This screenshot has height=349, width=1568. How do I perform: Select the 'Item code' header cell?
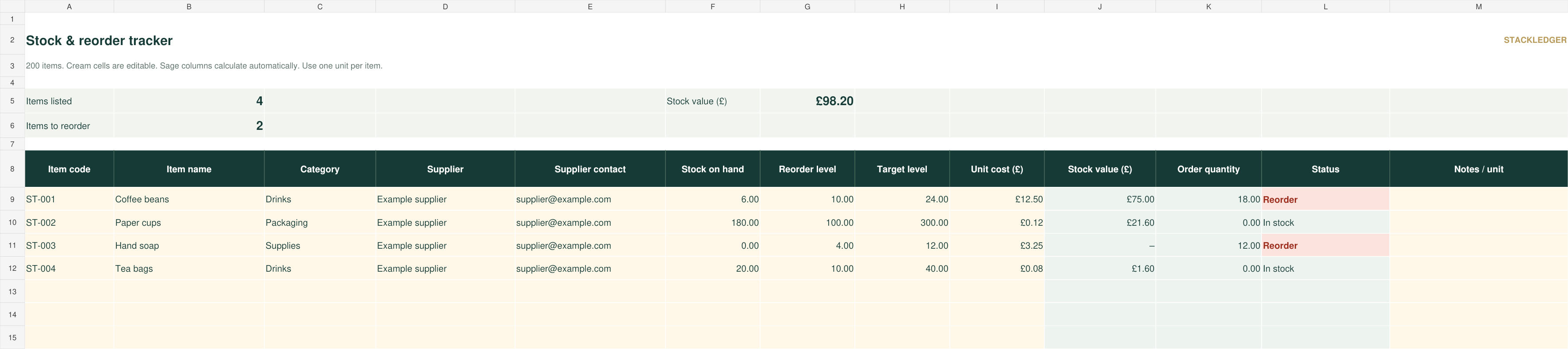coord(69,169)
